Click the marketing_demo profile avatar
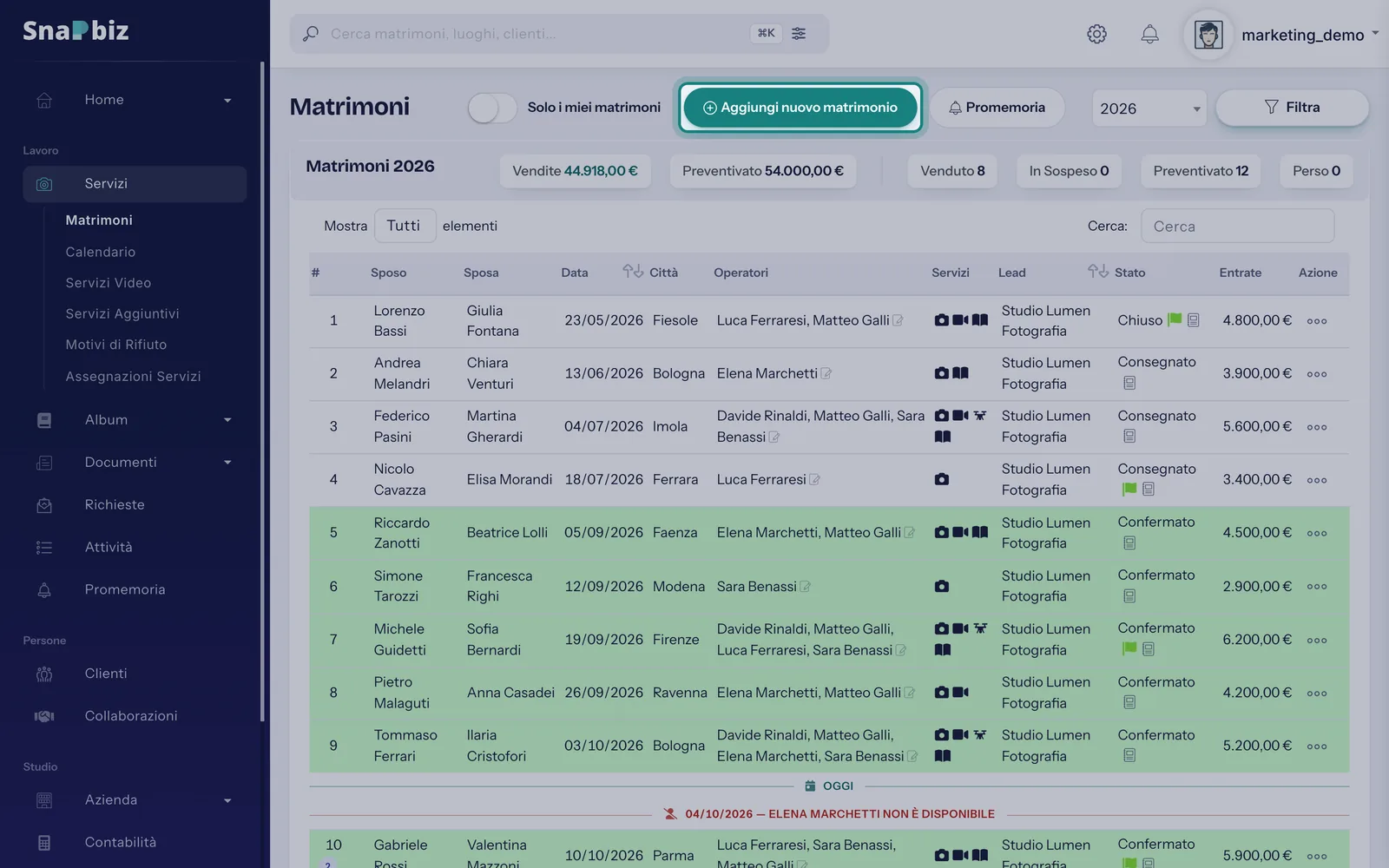This screenshot has height=868, width=1389. pyautogui.click(x=1208, y=35)
